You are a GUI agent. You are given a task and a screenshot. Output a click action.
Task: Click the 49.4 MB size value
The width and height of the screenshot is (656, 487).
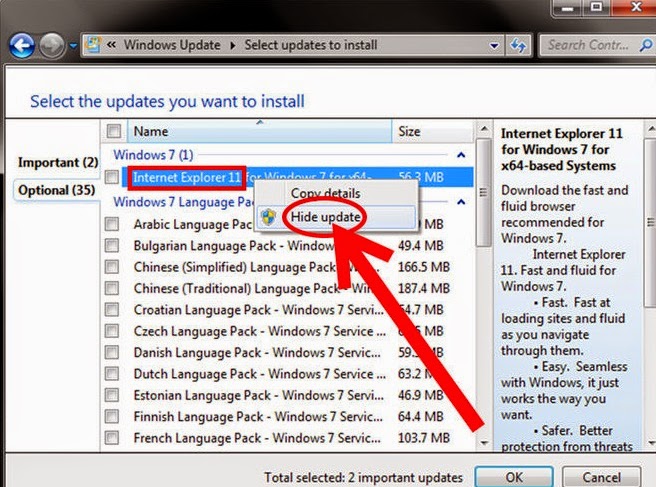[420, 246]
